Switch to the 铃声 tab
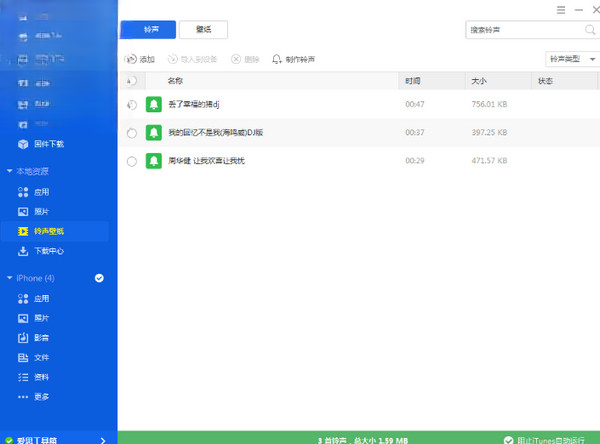Image resolution: width=600 pixels, height=444 pixels. pos(148,29)
